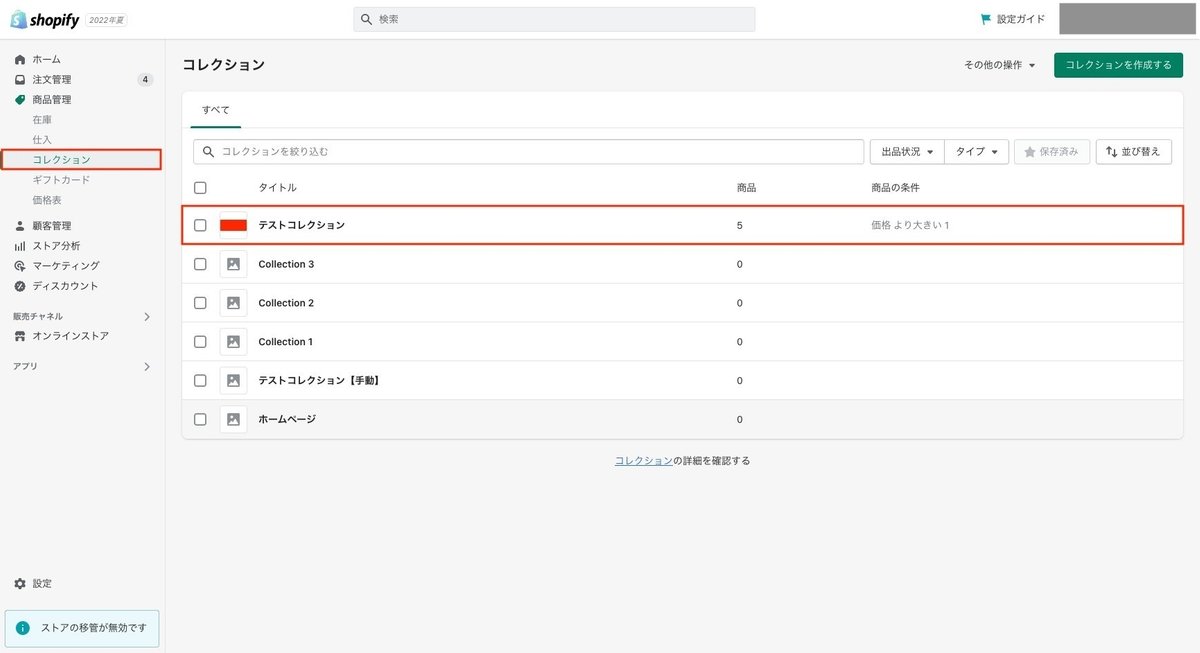Screen dimensions: 1200x653
Task: Open the 出品状況 filter dropdown
Action: (907, 152)
